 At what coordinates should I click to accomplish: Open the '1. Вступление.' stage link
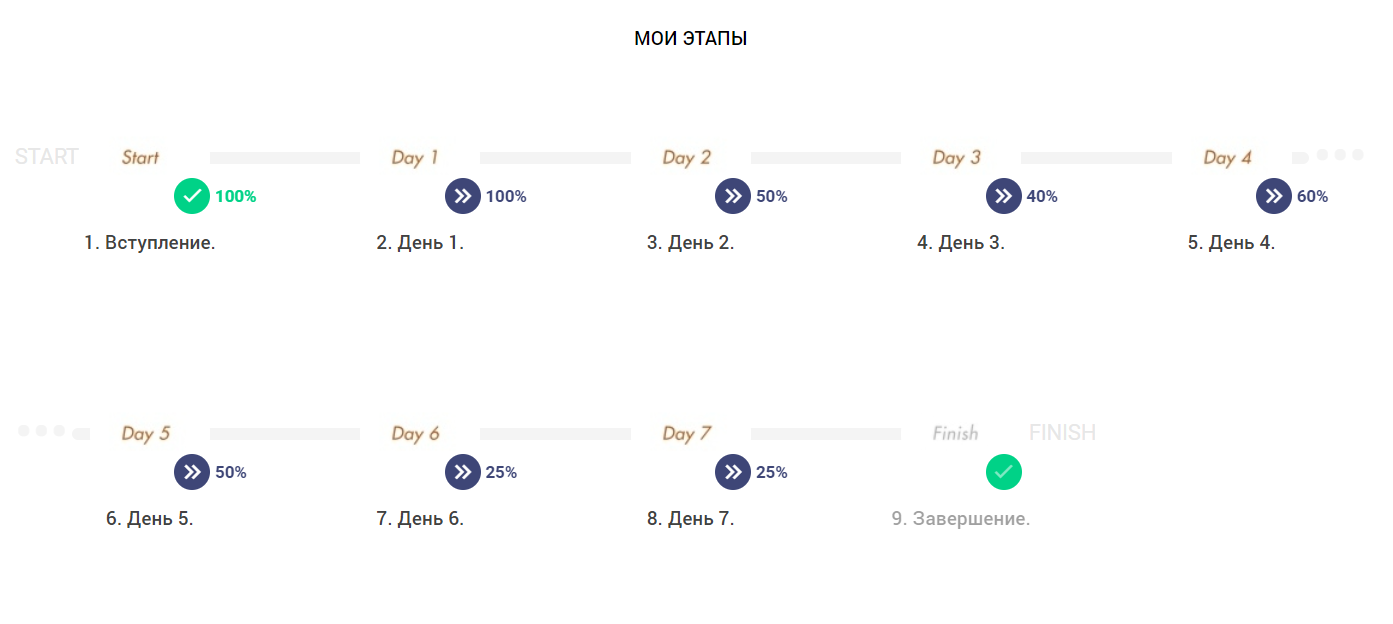click(x=150, y=243)
